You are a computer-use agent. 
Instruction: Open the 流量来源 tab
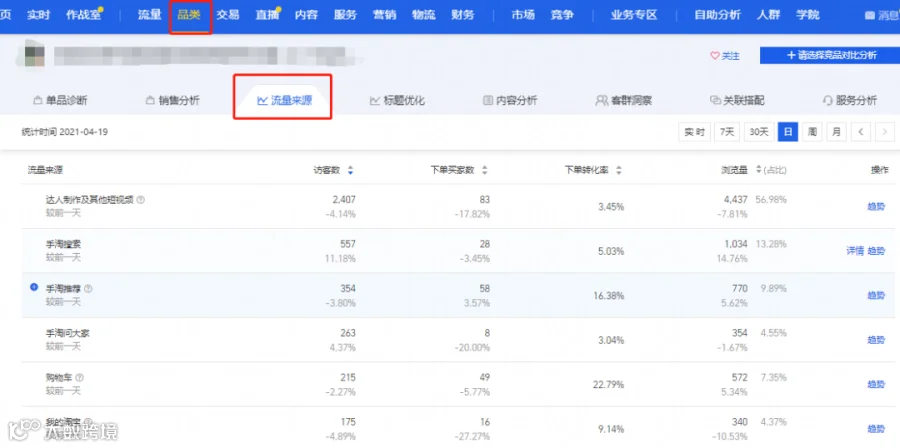point(285,100)
